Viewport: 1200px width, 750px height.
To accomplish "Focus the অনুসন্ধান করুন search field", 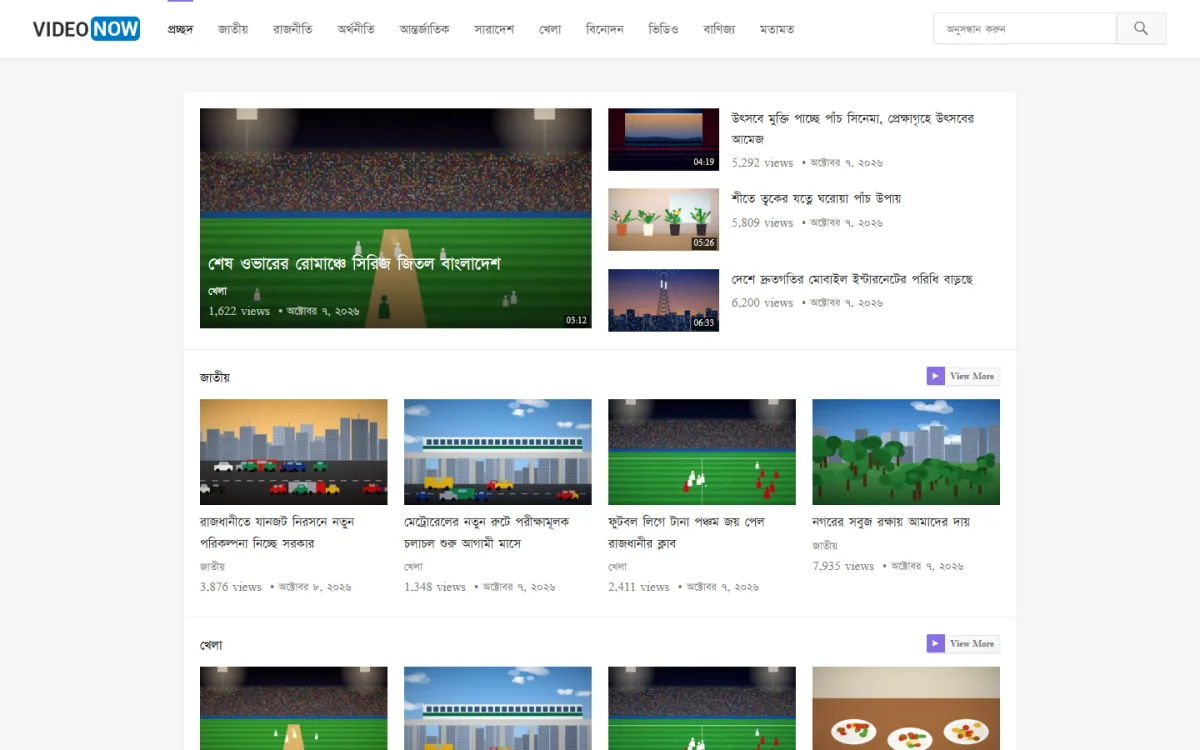I will [x=1025, y=28].
